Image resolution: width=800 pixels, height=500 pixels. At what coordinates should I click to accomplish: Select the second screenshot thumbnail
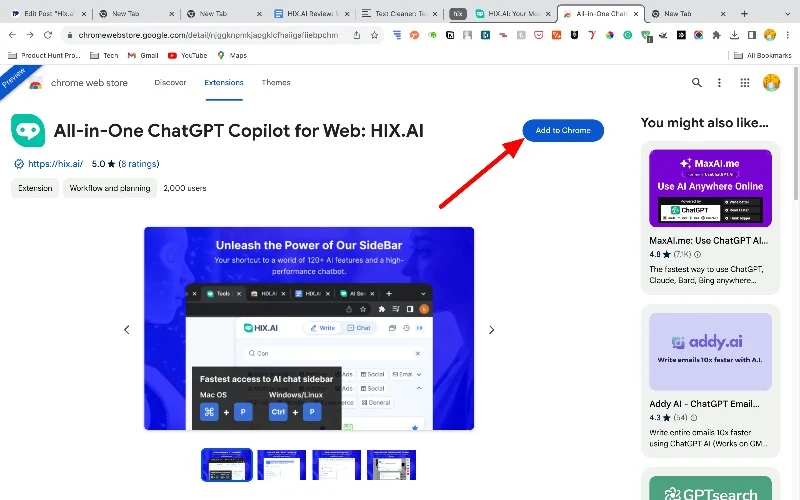point(282,465)
